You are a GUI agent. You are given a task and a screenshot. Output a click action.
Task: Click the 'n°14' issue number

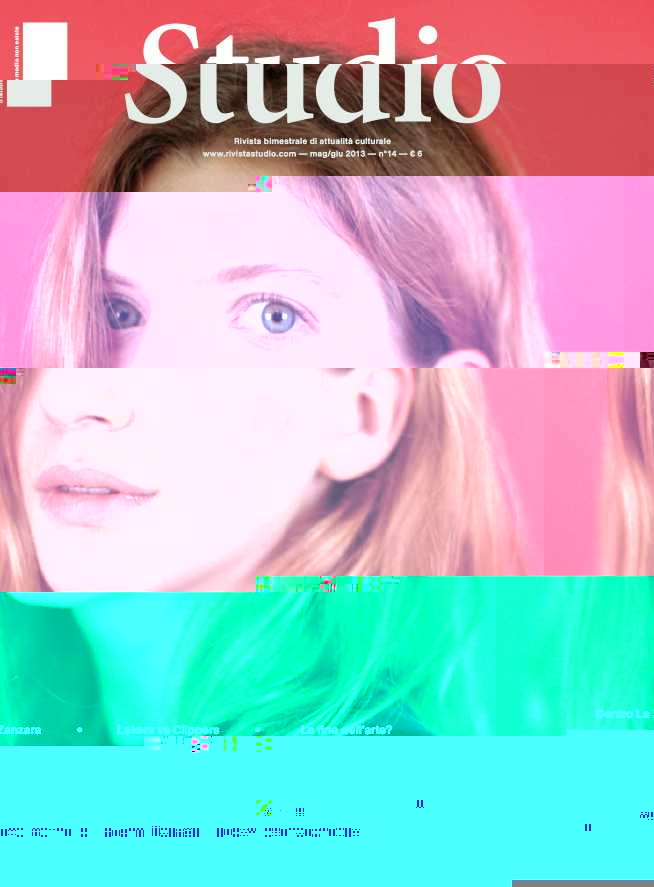[388, 154]
